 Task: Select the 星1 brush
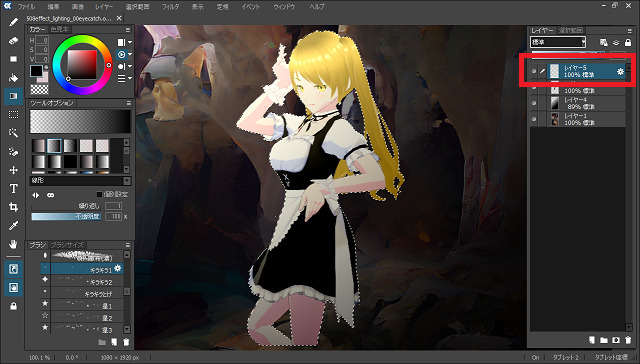(82, 305)
